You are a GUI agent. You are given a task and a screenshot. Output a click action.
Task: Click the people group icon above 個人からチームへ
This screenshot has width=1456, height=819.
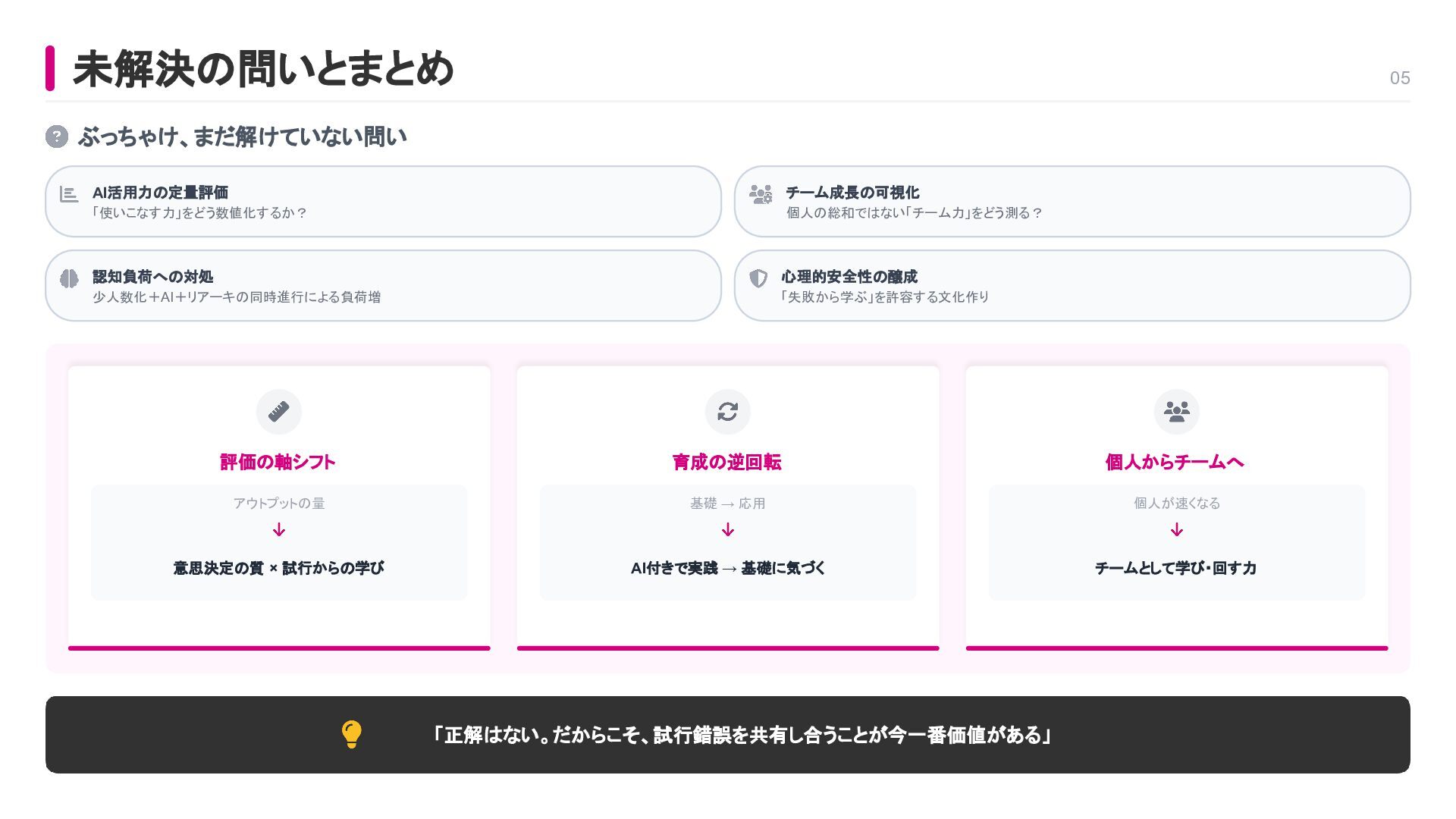pyautogui.click(x=1176, y=412)
